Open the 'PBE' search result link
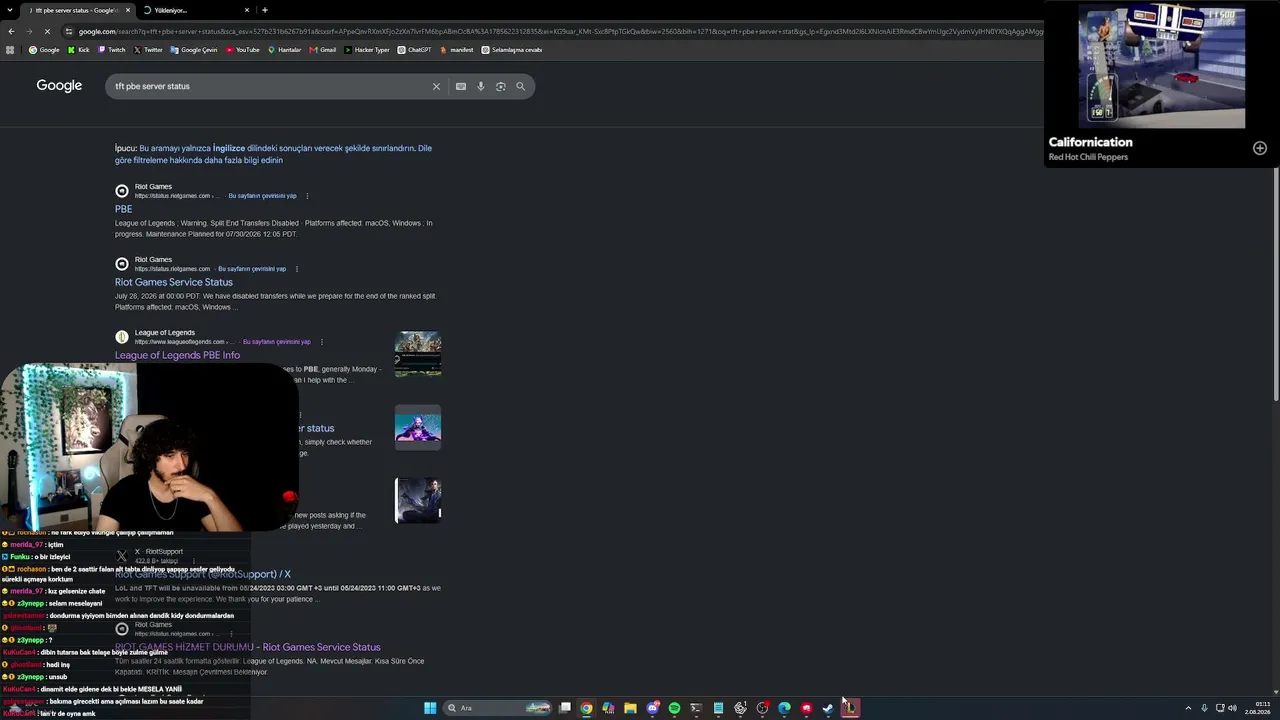The width and height of the screenshot is (1280, 720). pyautogui.click(x=123, y=209)
